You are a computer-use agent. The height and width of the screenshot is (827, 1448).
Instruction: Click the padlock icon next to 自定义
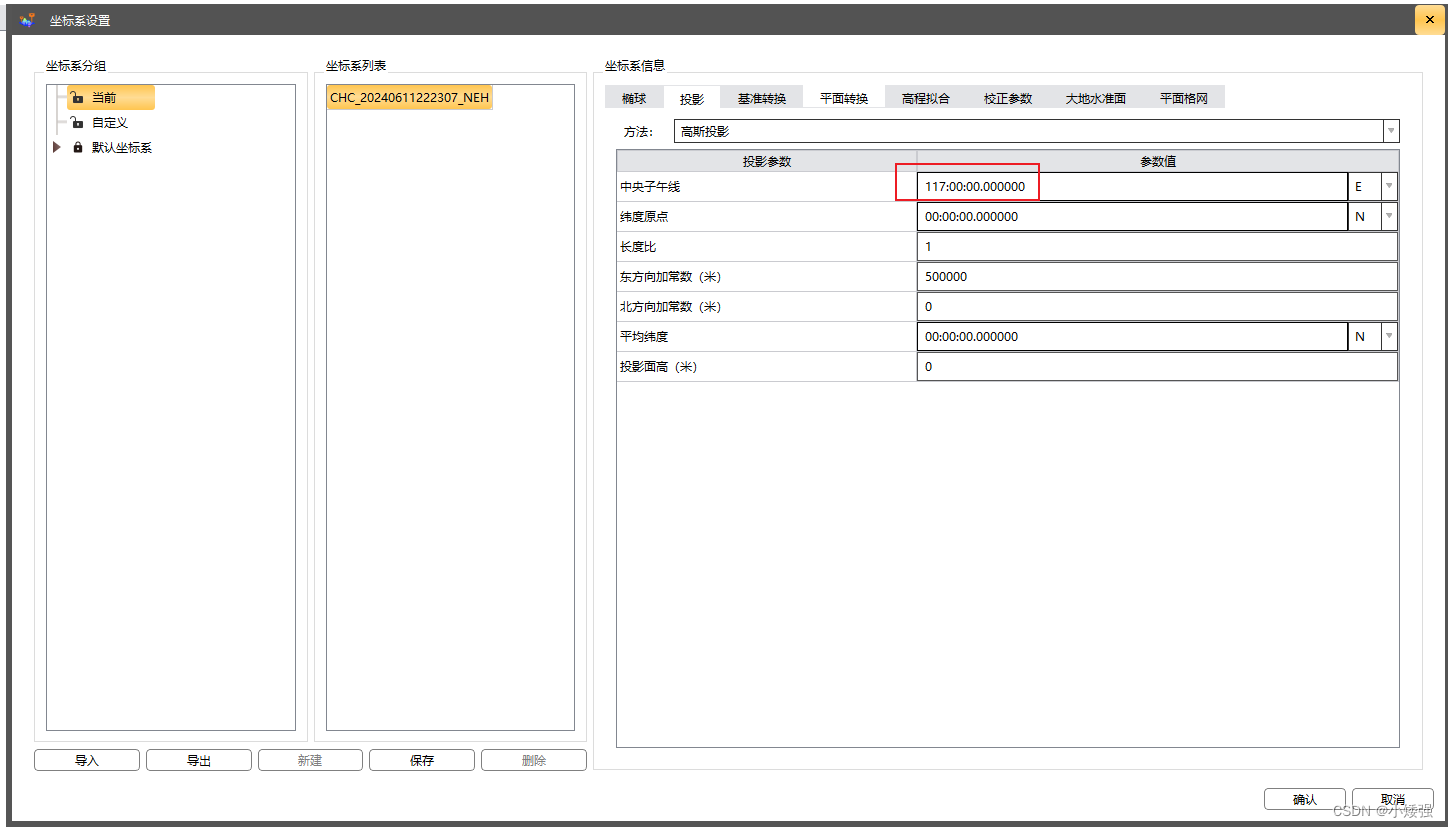point(77,122)
